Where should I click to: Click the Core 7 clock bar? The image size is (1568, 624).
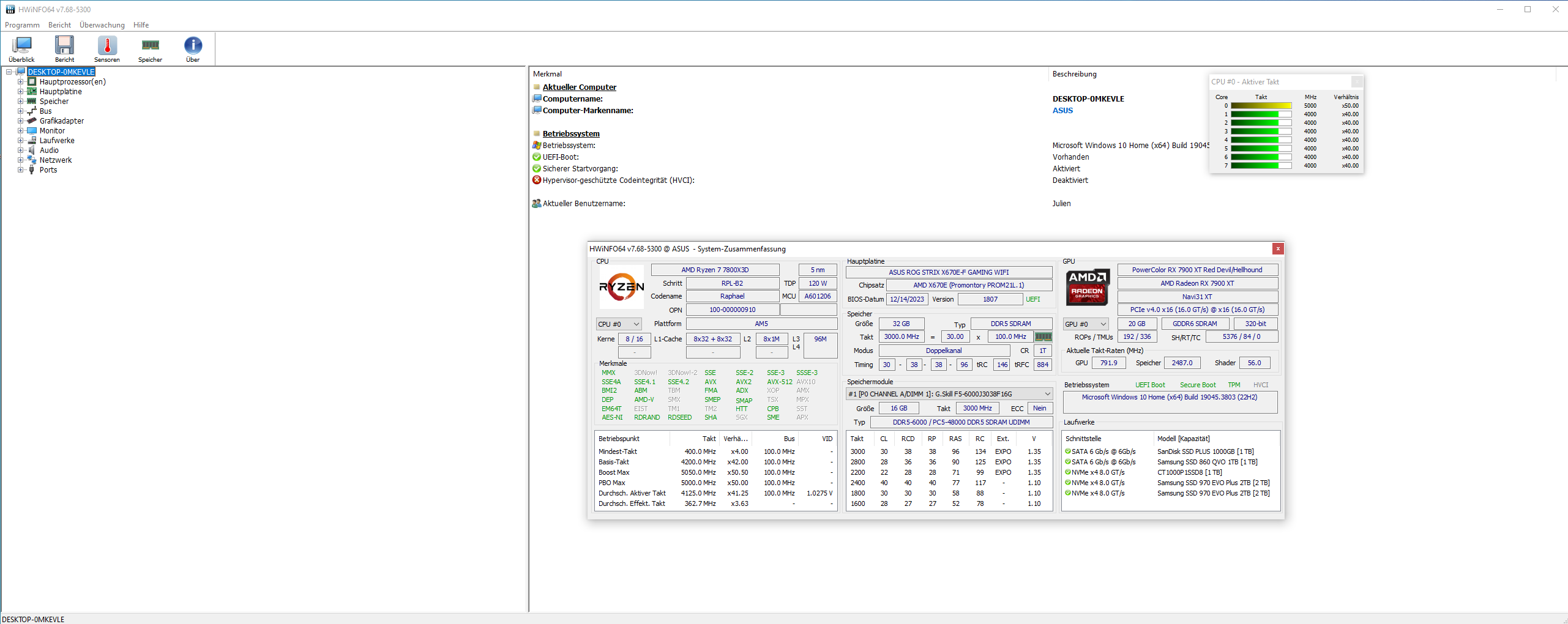tap(1261, 166)
